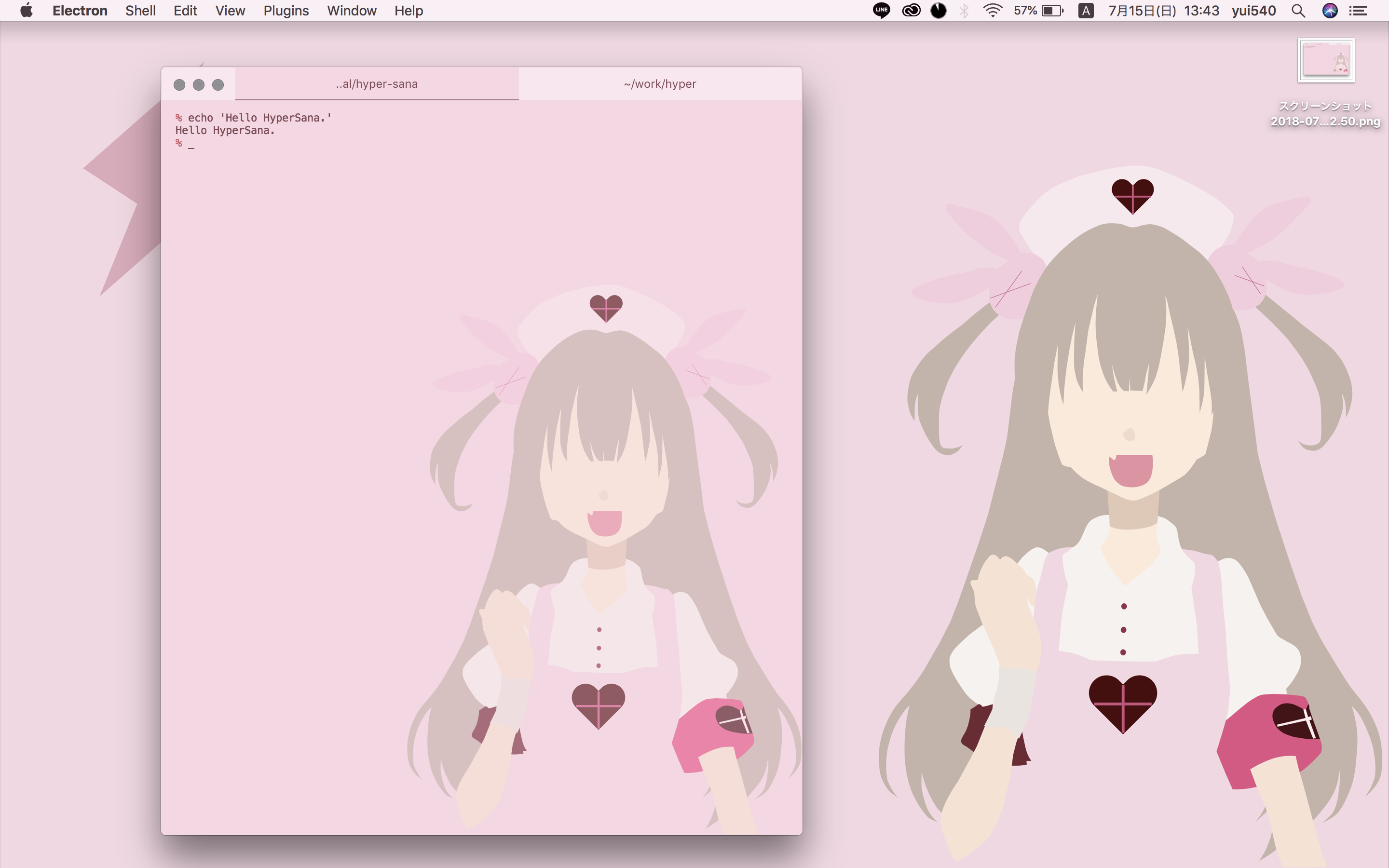The height and width of the screenshot is (868, 1389).
Task: Open the View menu
Action: 230,10
